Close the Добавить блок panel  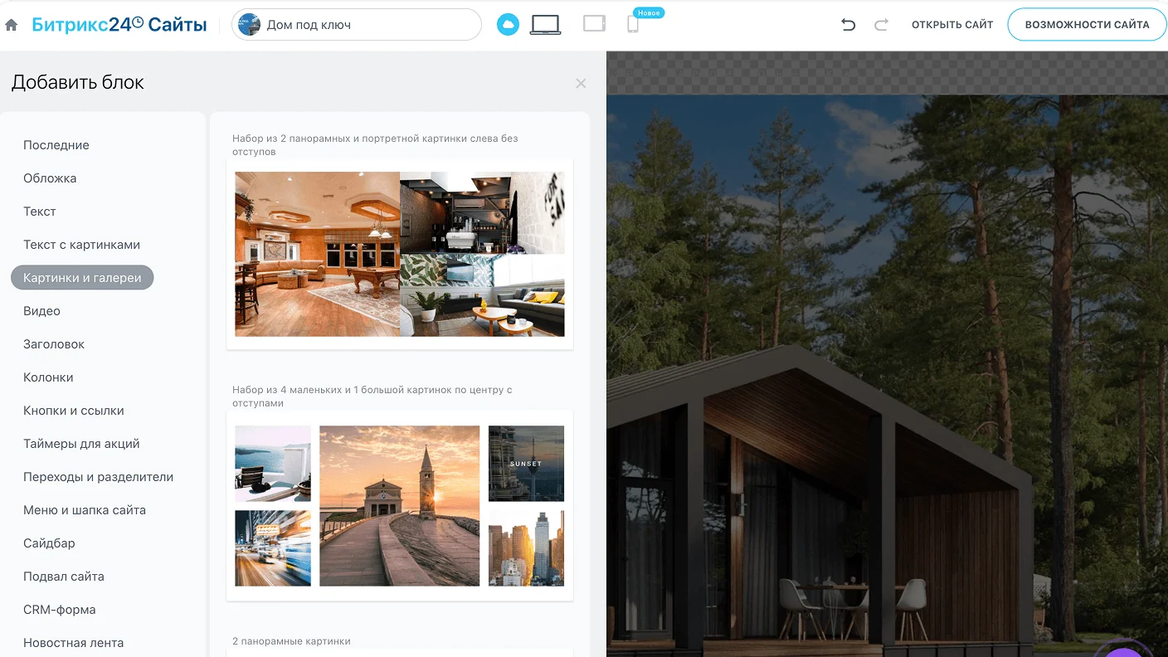(581, 83)
